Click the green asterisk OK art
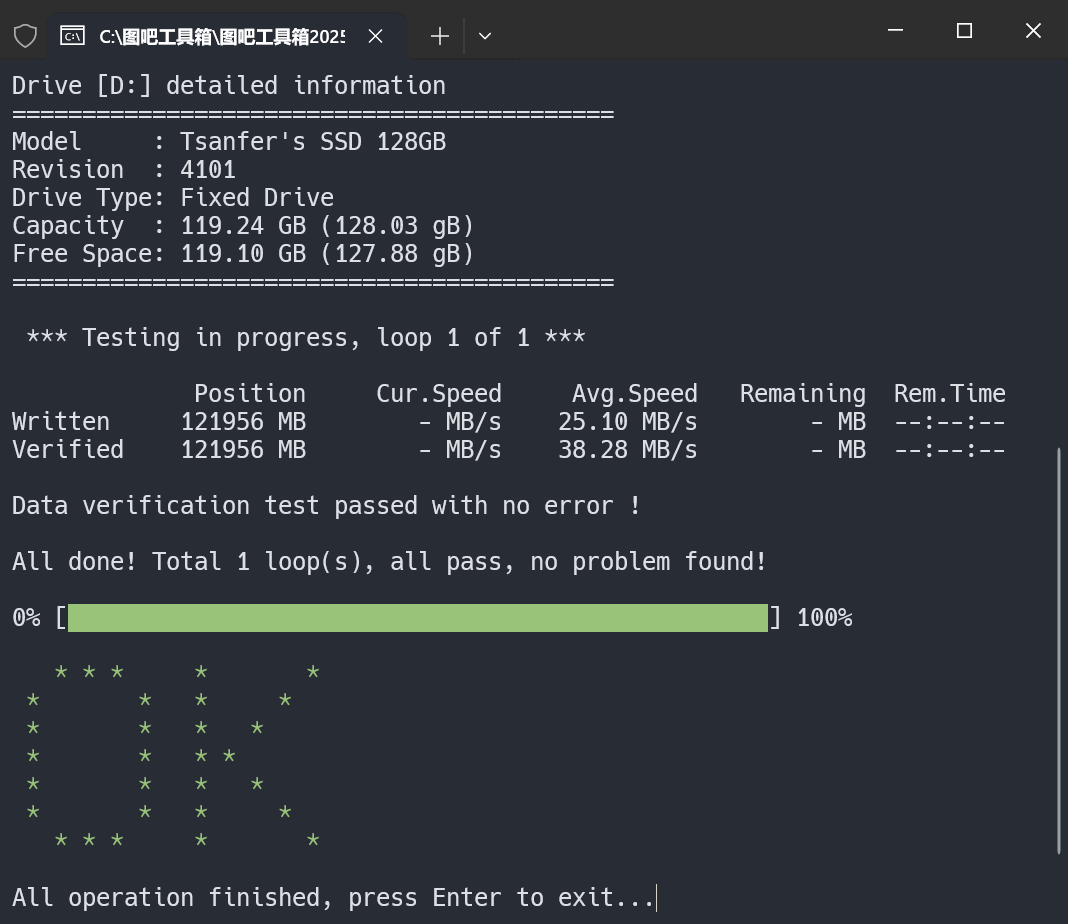The width and height of the screenshot is (1068, 924). pyautogui.click(x=173, y=756)
